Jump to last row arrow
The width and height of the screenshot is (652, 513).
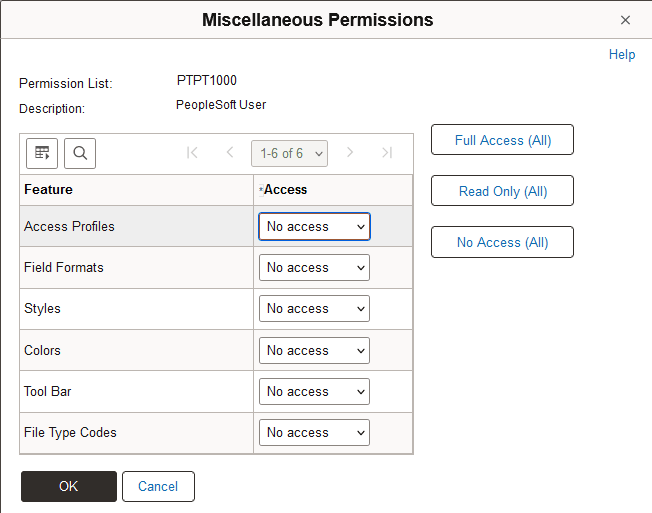tap(387, 153)
